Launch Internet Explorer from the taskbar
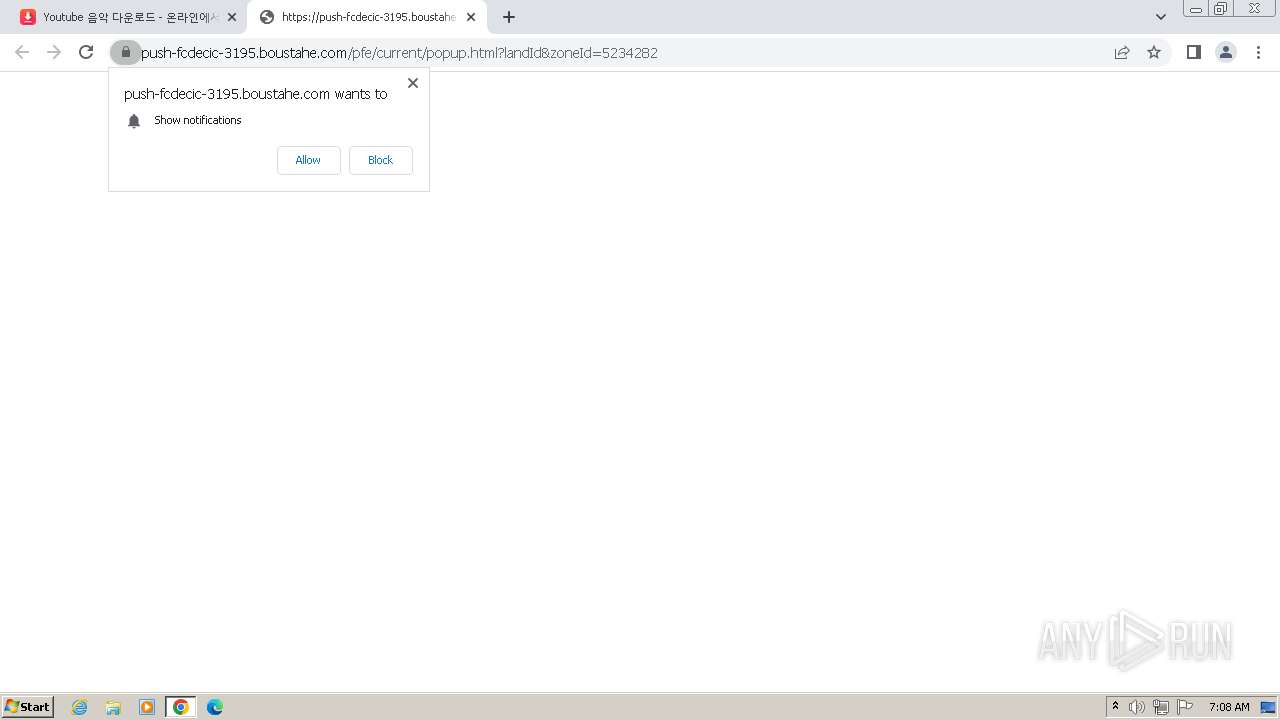 point(80,707)
